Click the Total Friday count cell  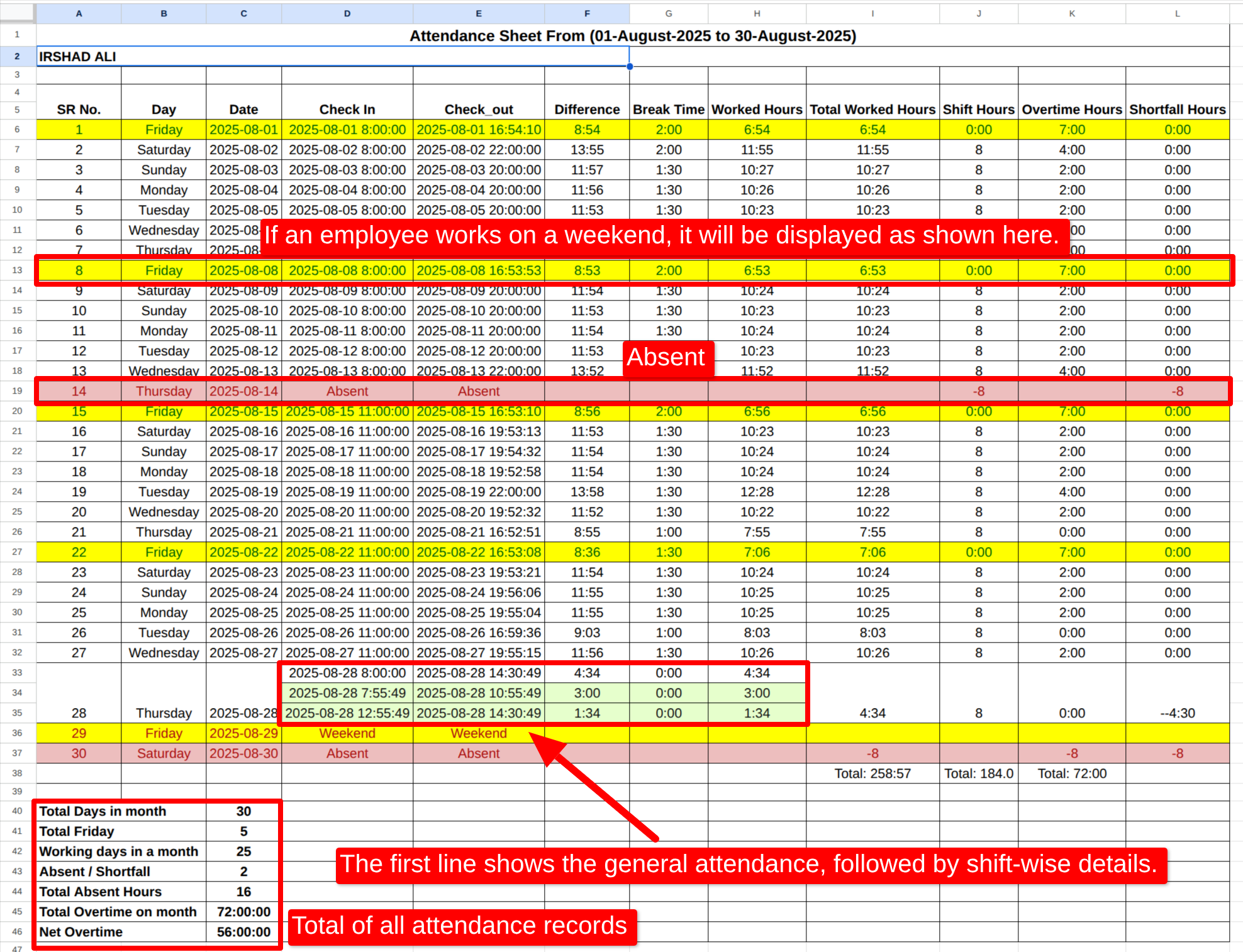click(243, 831)
